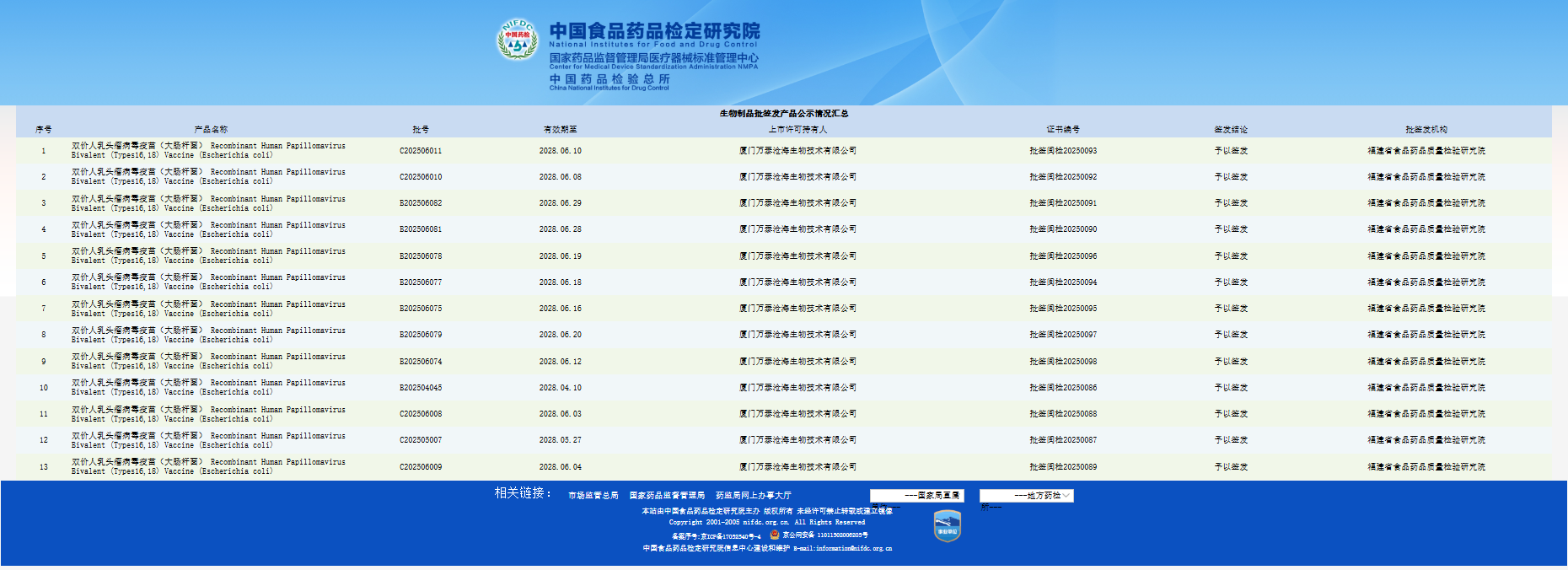The width and height of the screenshot is (1568, 570).
Task: Click certificate number 批签闽检20250086
Action: tap(1063, 388)
